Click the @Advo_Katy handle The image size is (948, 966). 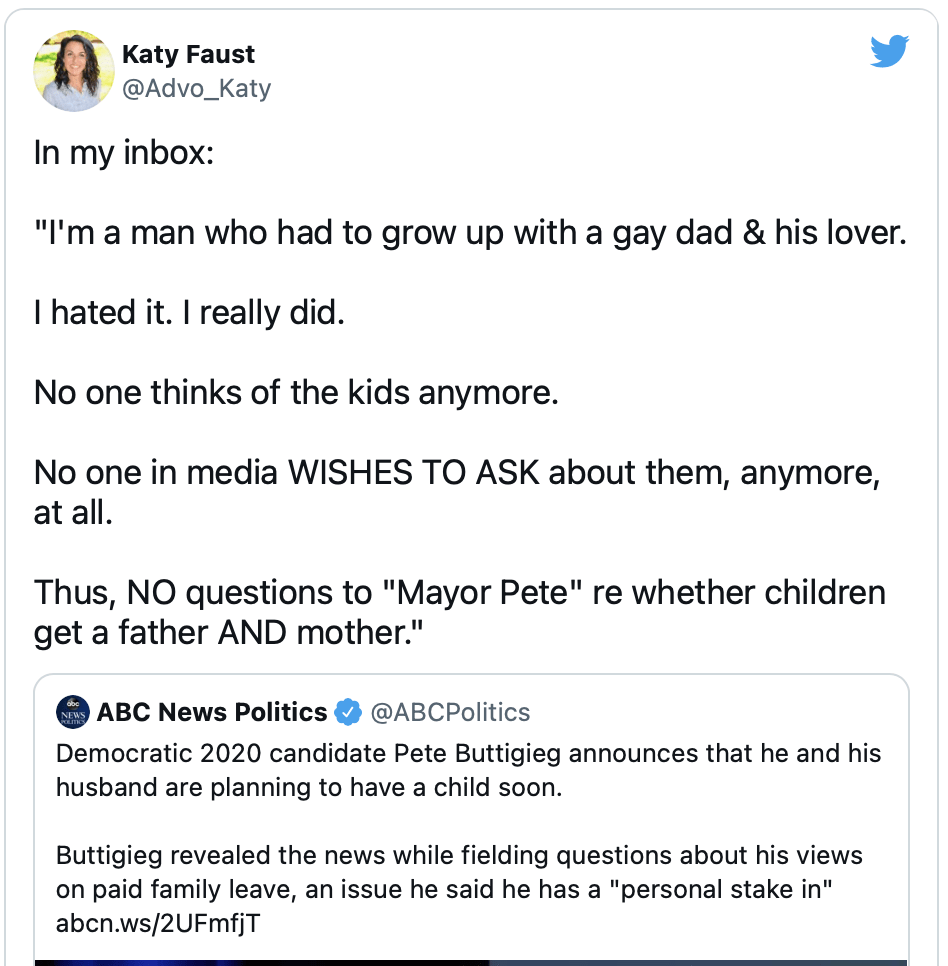(196, 88)
